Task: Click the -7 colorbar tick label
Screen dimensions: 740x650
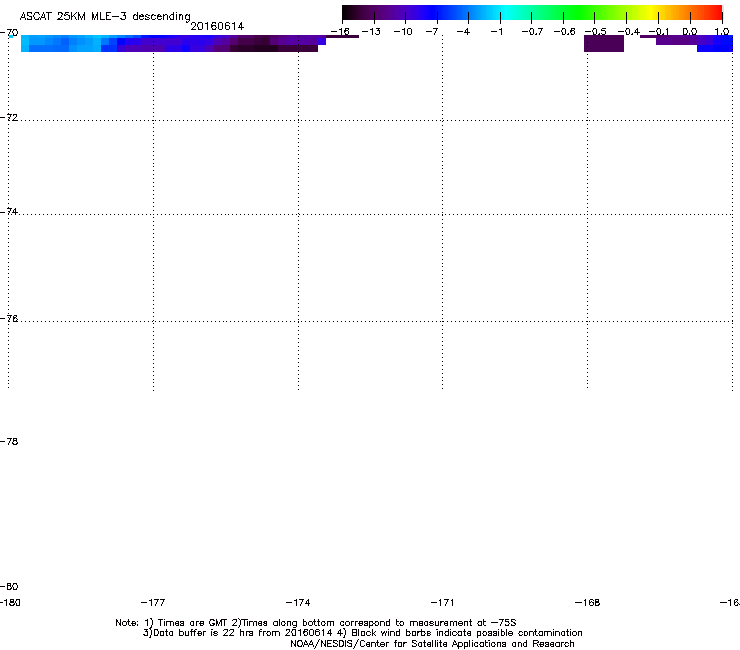Action: coord(432,32)
